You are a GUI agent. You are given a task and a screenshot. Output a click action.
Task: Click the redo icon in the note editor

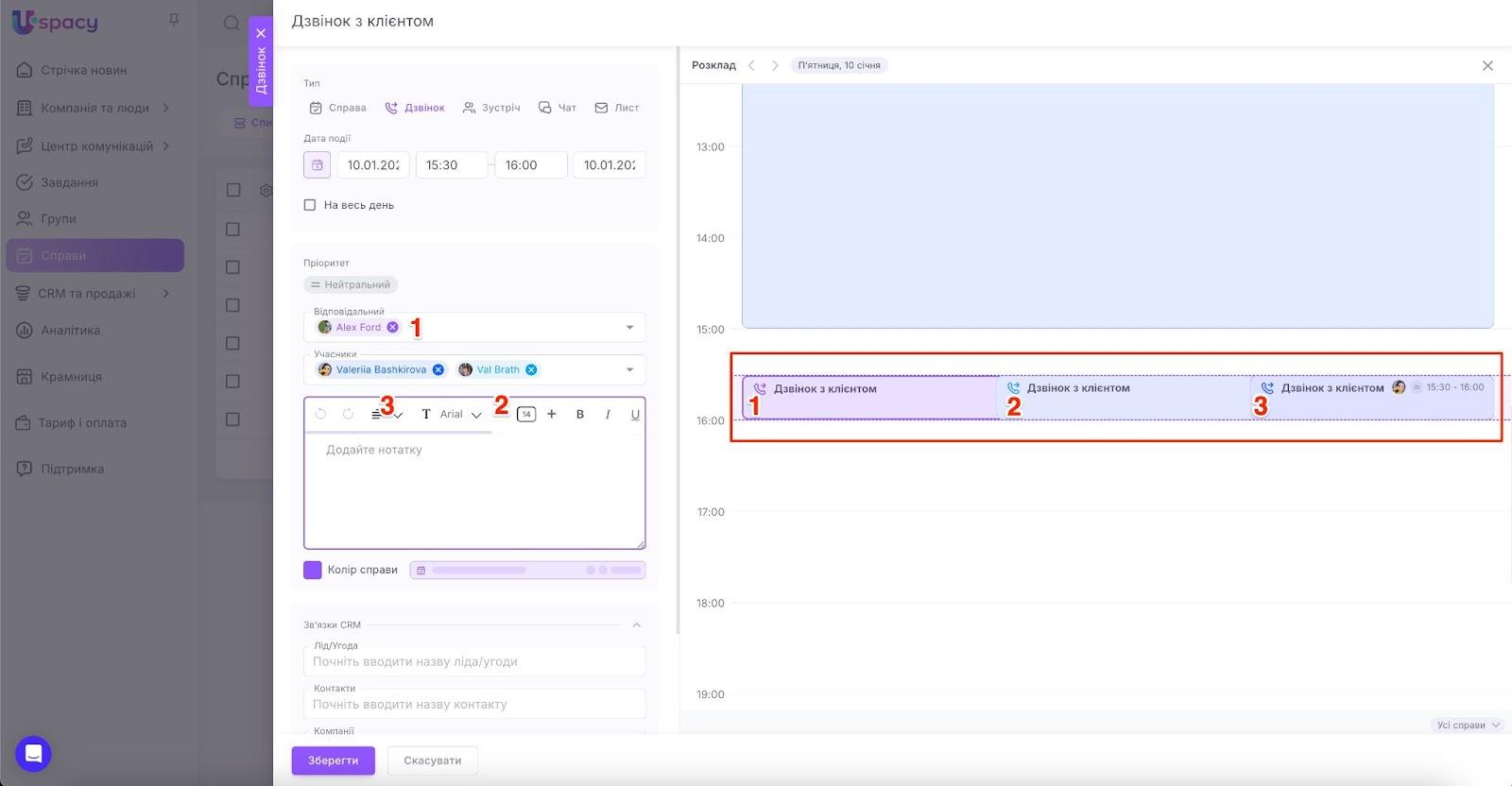click(x=348, y=414)
